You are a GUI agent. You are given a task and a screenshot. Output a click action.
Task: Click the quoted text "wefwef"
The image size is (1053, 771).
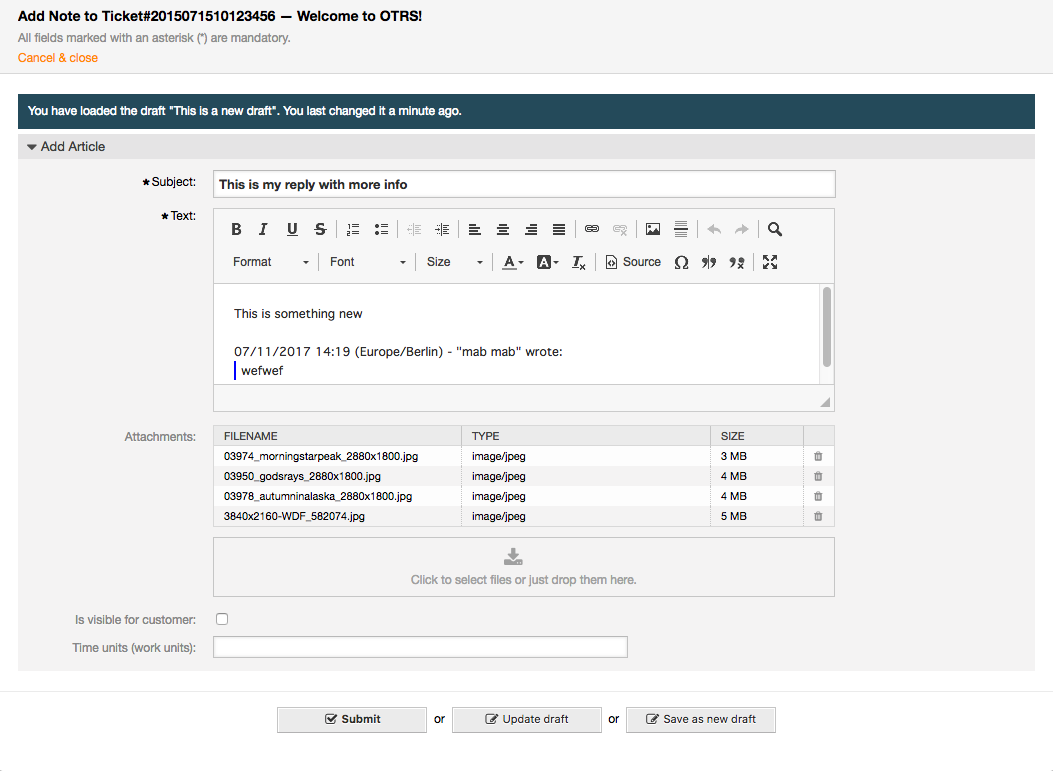[x=262, y=371]
